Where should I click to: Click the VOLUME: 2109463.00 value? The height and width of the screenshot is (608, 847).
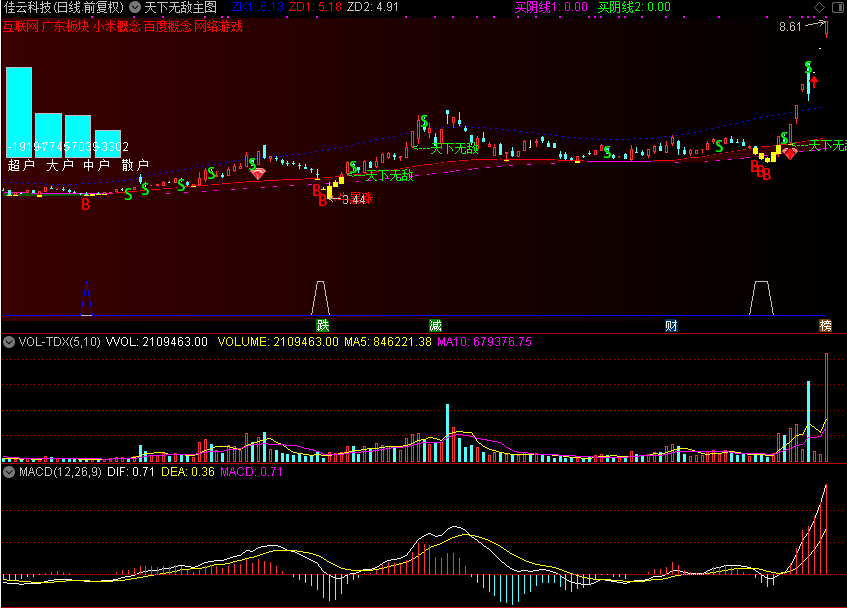click(x=278, y=342)
